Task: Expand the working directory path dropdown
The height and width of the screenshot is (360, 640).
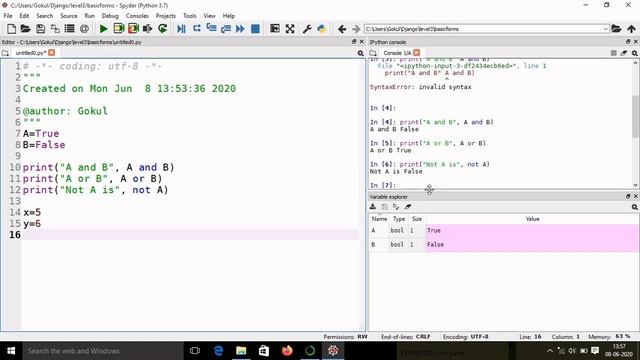Action: point(605,29)
